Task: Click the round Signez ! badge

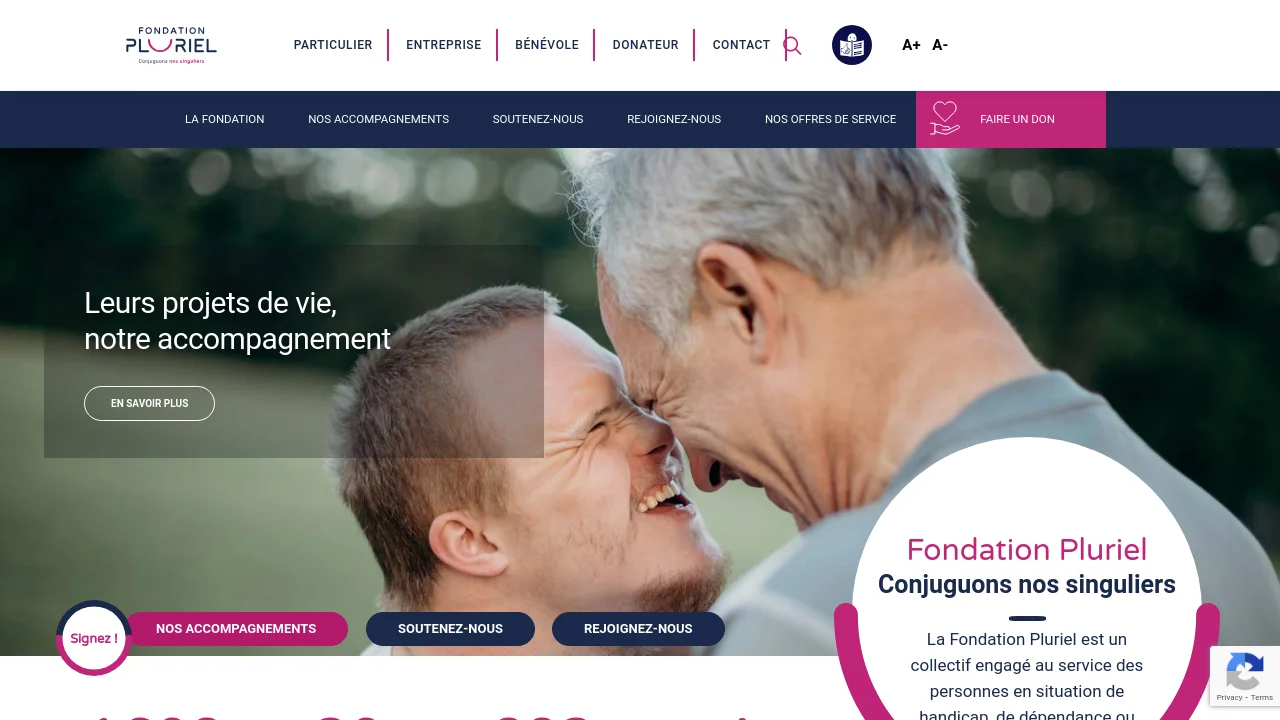Action: tap(94, 638)
